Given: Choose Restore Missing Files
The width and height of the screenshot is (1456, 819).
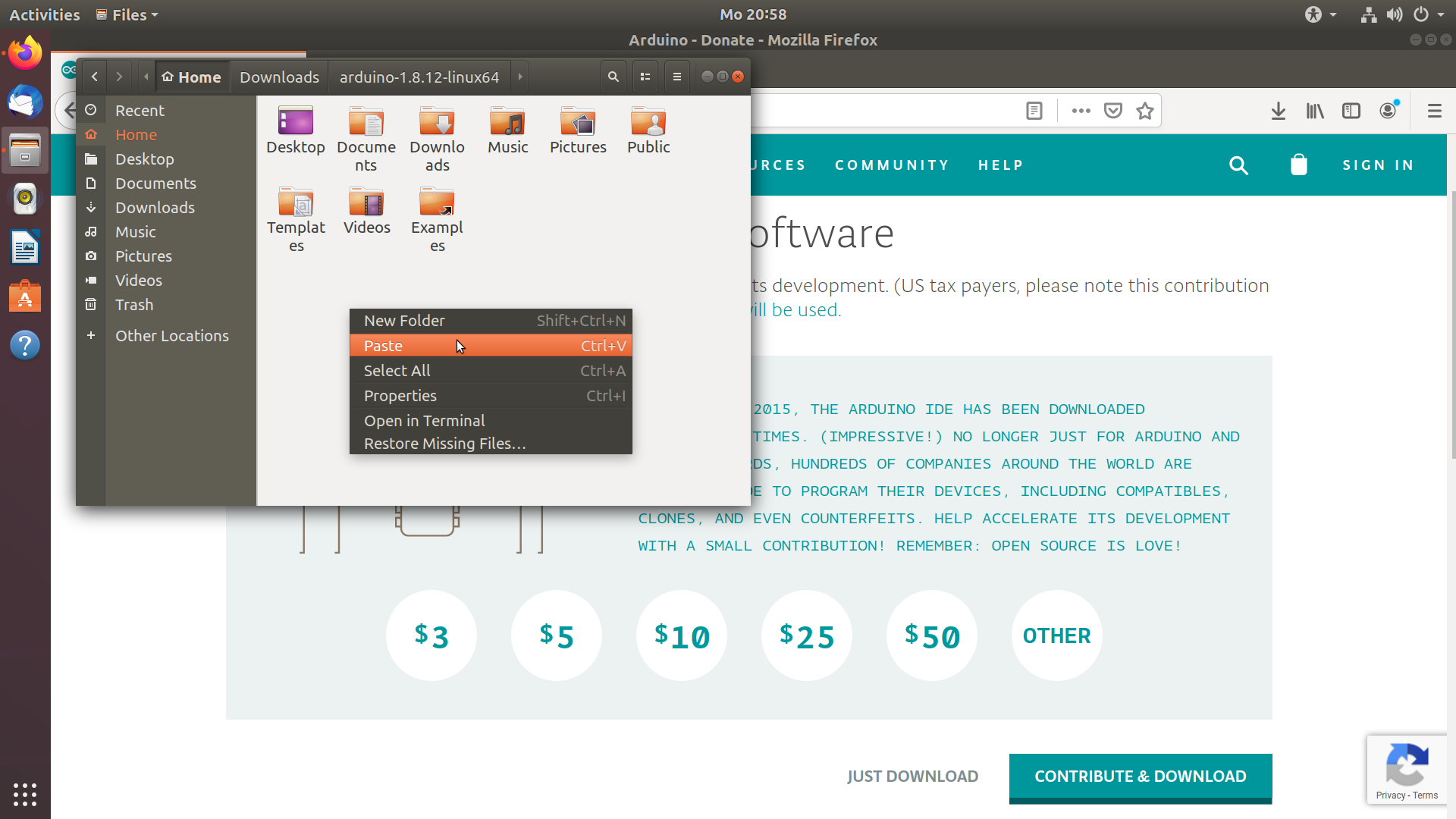Looking at the screenshot, I should [x=491, y=444].
